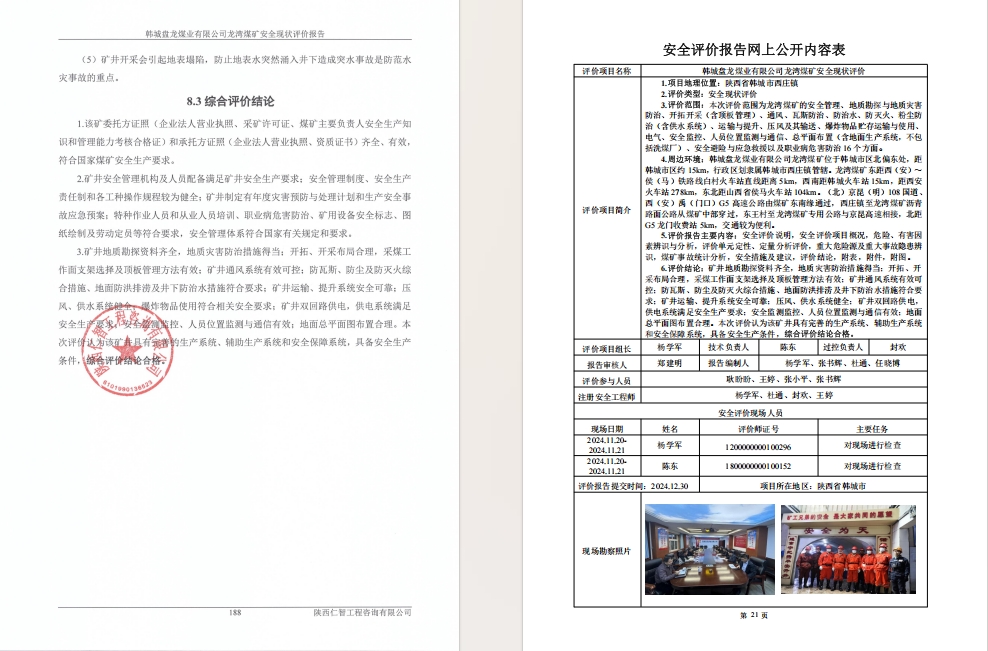
Task: Open the conference room meeting photo
Action: coord(709,550)
